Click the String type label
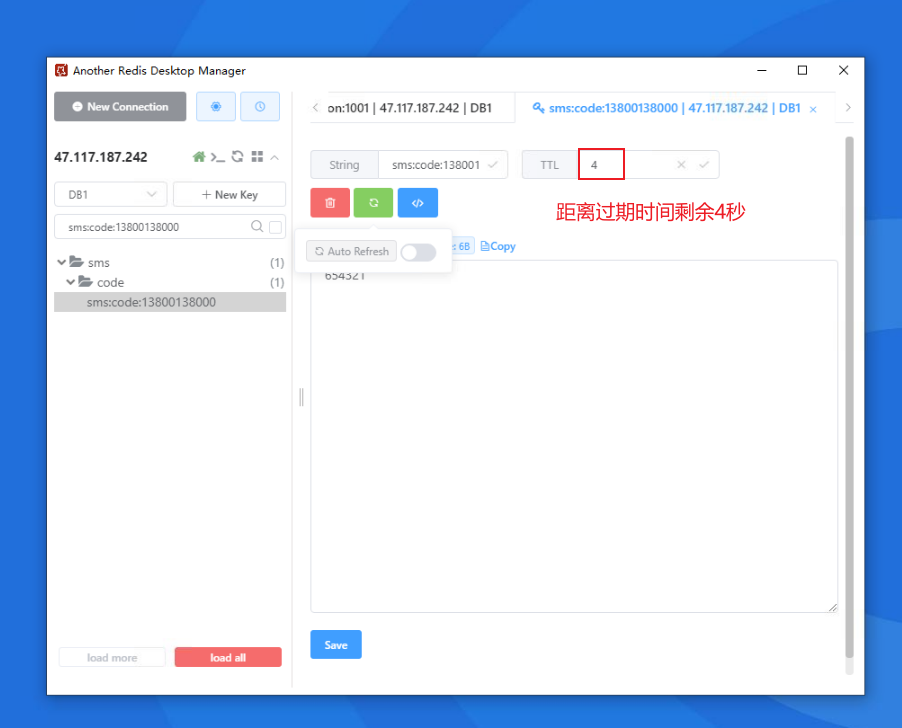Viewport: 902px width, 728px height. point(344,165)
